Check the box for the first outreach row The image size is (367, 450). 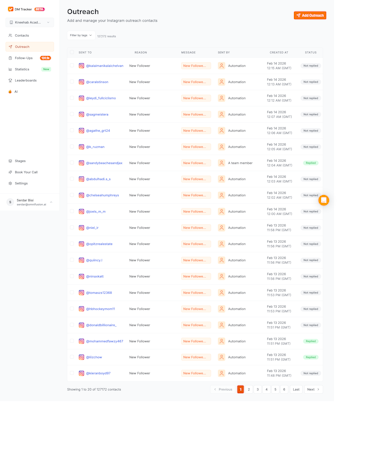pyautogui.click(x=72, y=66)
